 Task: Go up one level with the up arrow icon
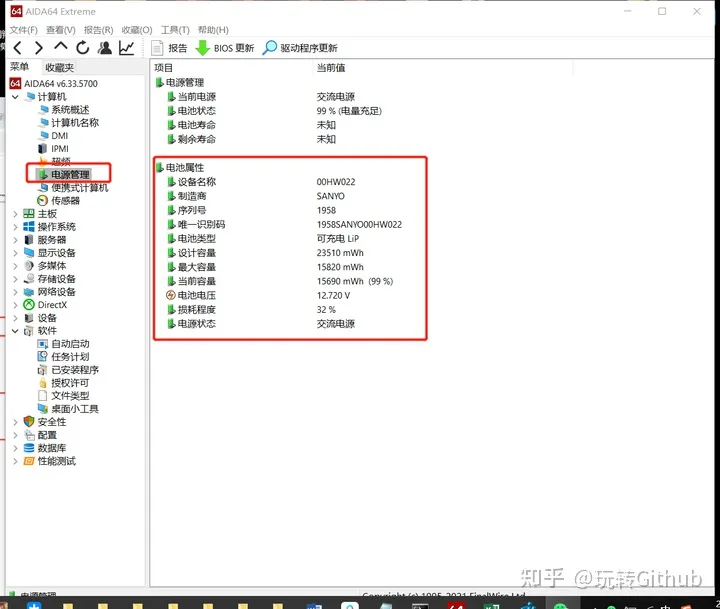click(61, 46)
